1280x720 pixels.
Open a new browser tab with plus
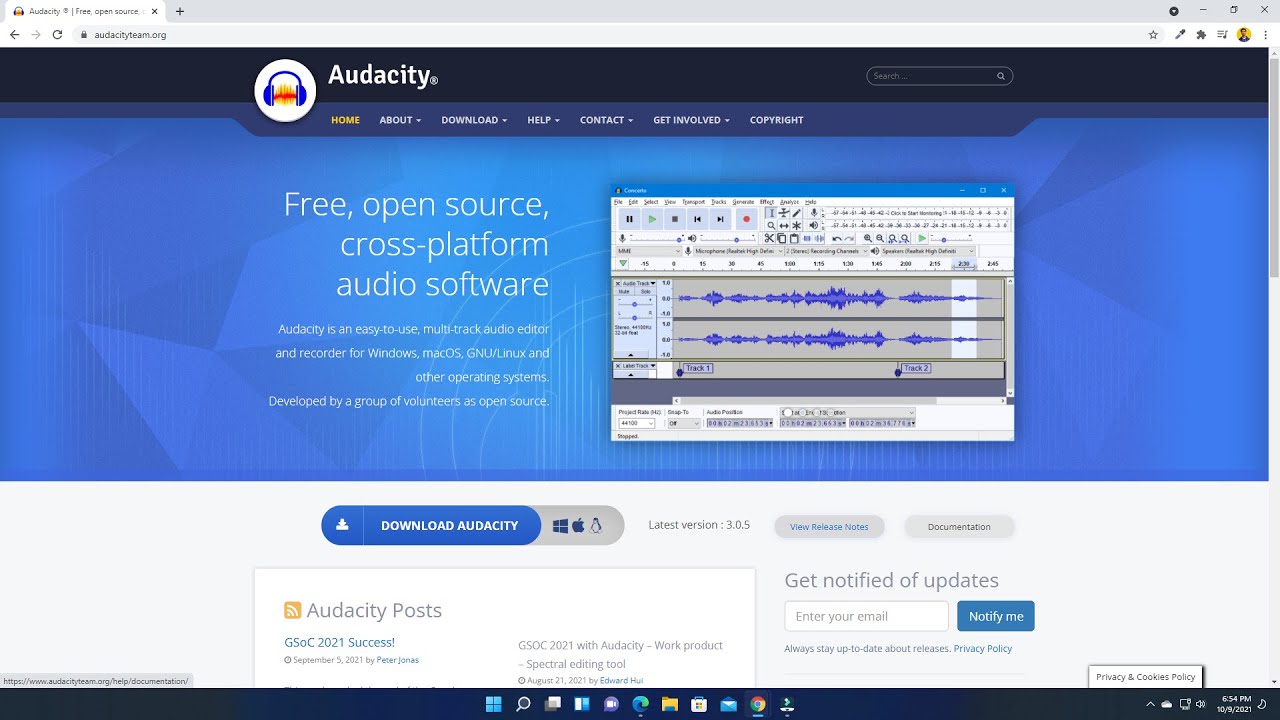coord(180,11)
